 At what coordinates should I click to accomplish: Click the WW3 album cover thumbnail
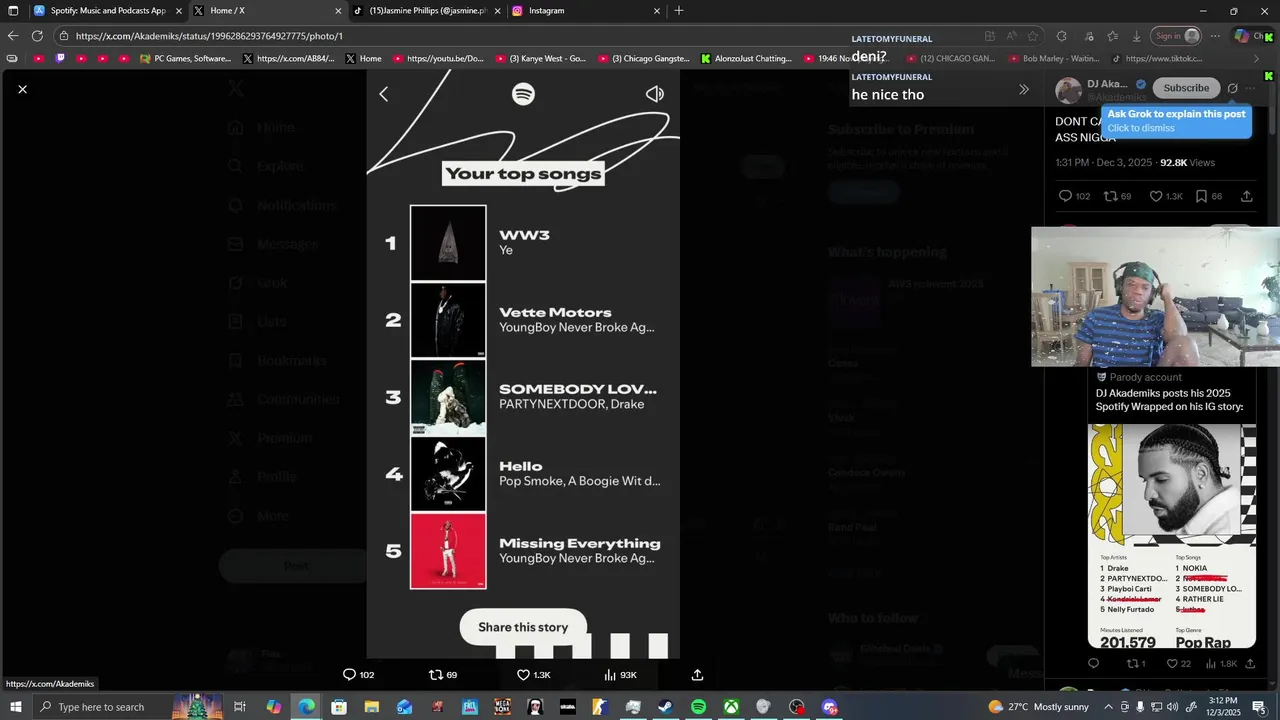point(448,243)
